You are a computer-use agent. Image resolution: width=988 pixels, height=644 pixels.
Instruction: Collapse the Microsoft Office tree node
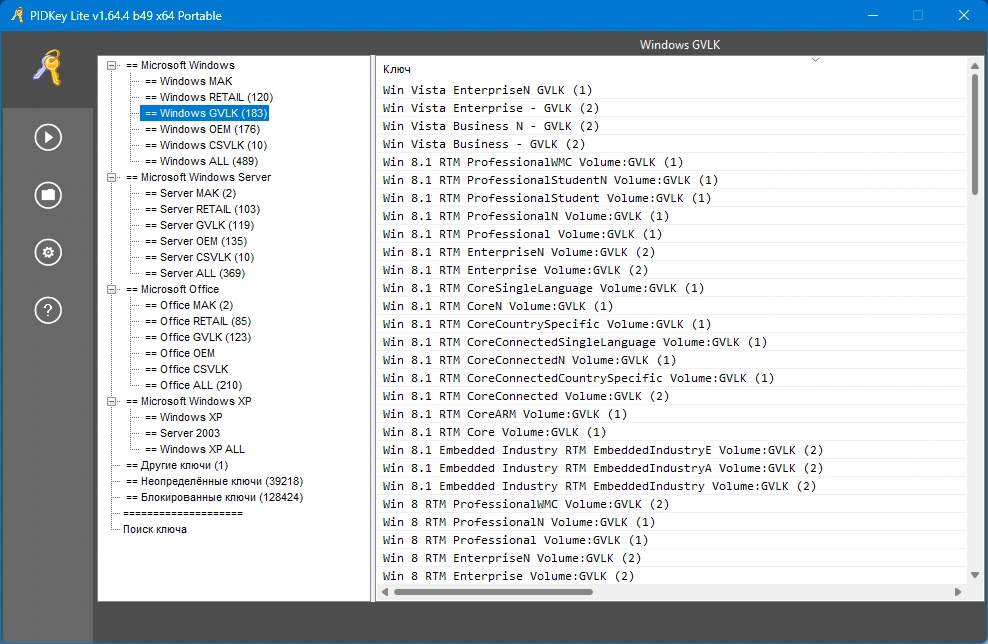pyautogui.click(x=112, y=290)
